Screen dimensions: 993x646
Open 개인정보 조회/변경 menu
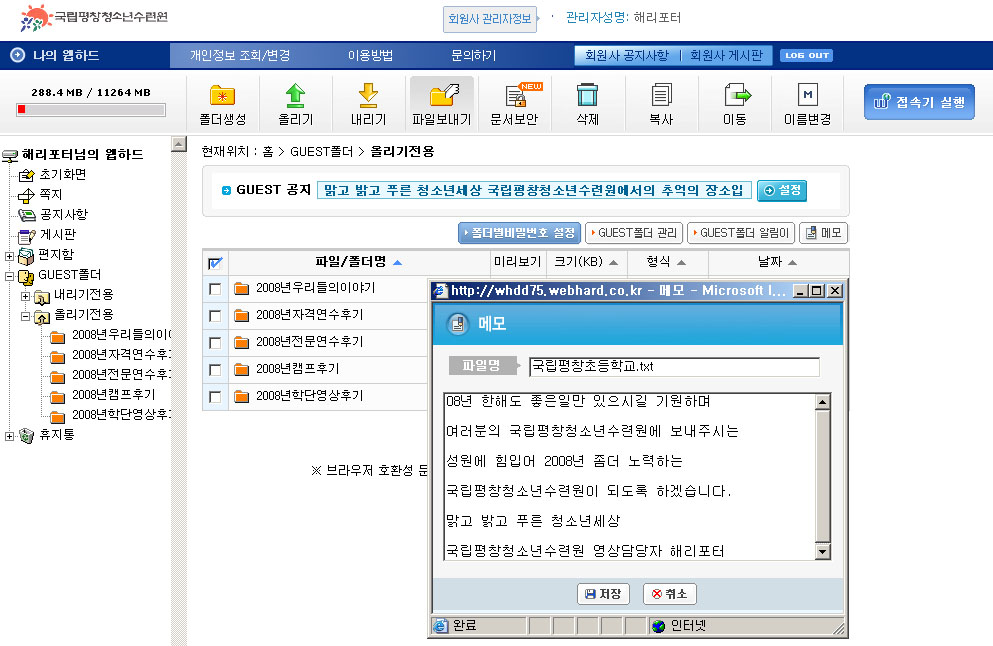(240, 56)
